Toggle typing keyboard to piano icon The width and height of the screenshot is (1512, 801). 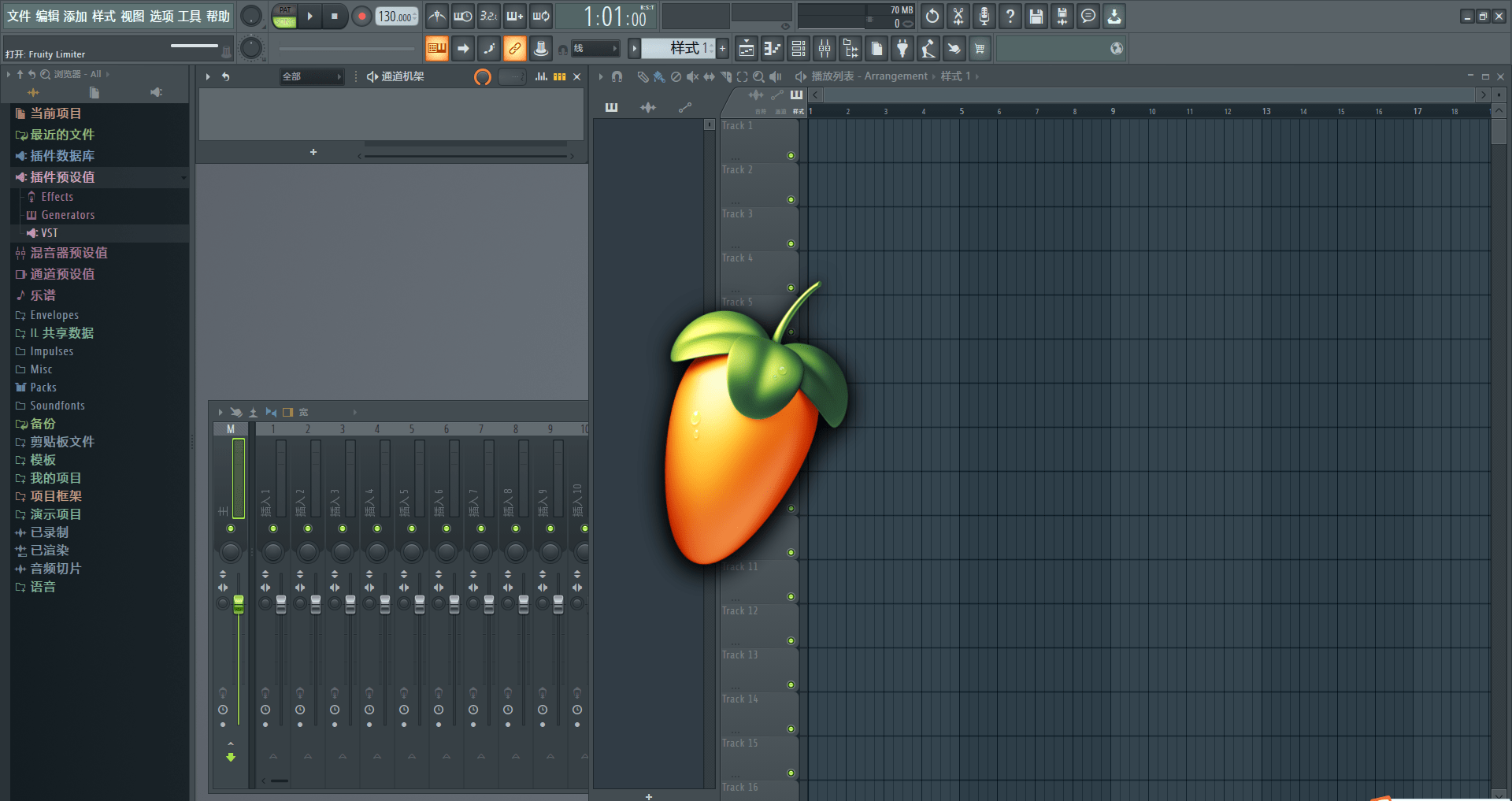point(436,49)
